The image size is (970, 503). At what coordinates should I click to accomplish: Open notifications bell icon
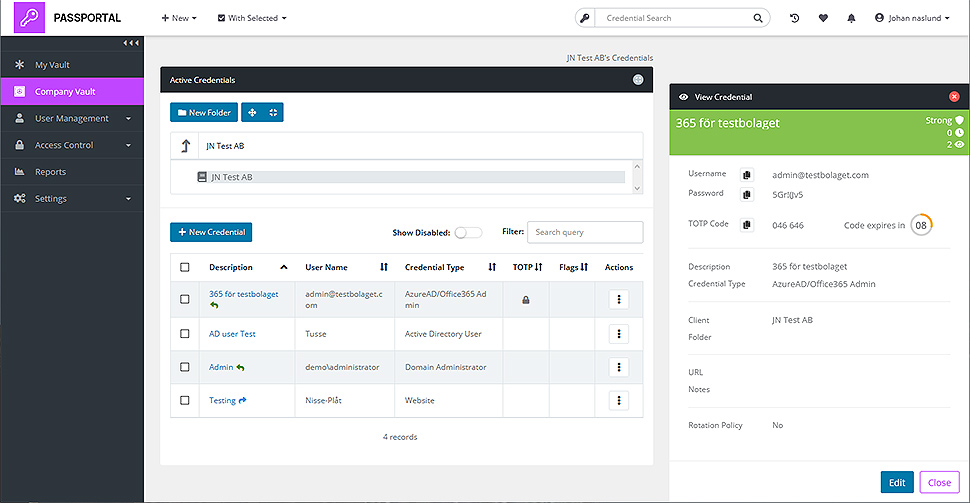click(x=851, y=18)
